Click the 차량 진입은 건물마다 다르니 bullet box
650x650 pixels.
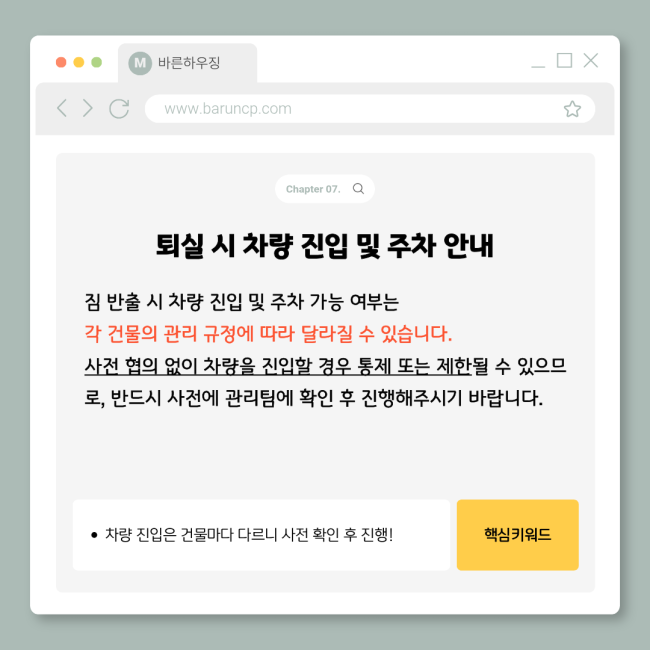pyautogui.click(x=261, y=535)
